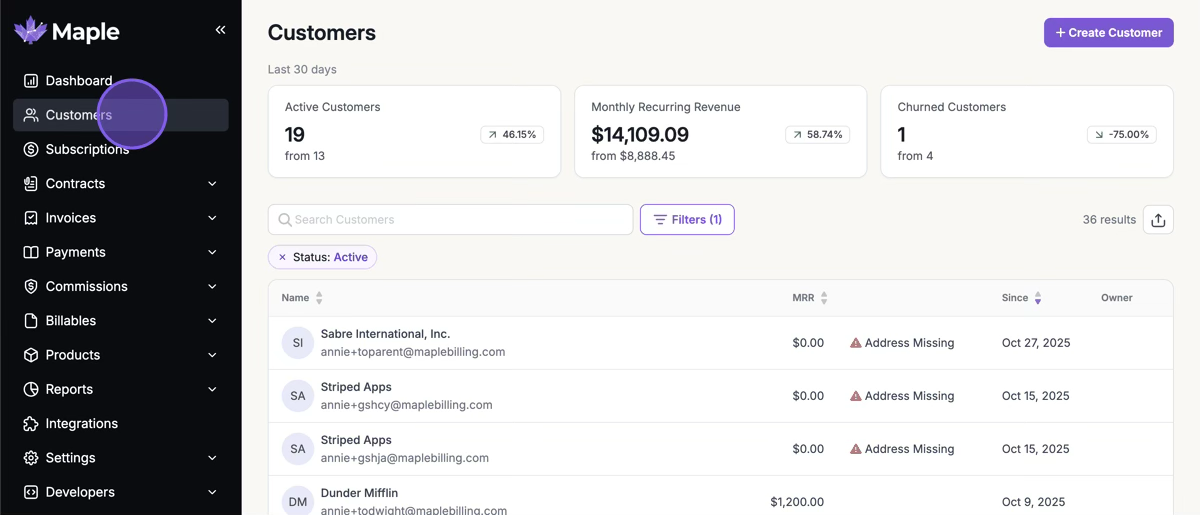Click the export icon next to results count

(1158, 220)
